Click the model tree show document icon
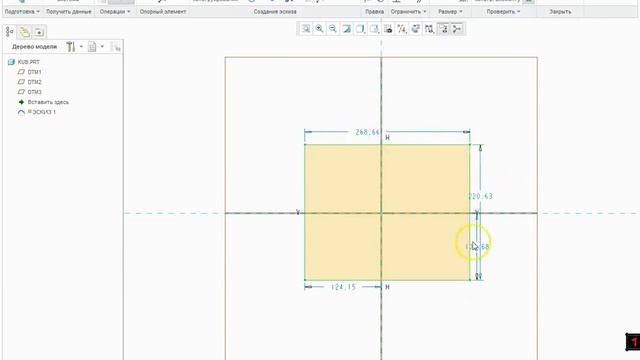Image resolution: width=640 pixels, height=360 pixels. [x=92, y=47]
